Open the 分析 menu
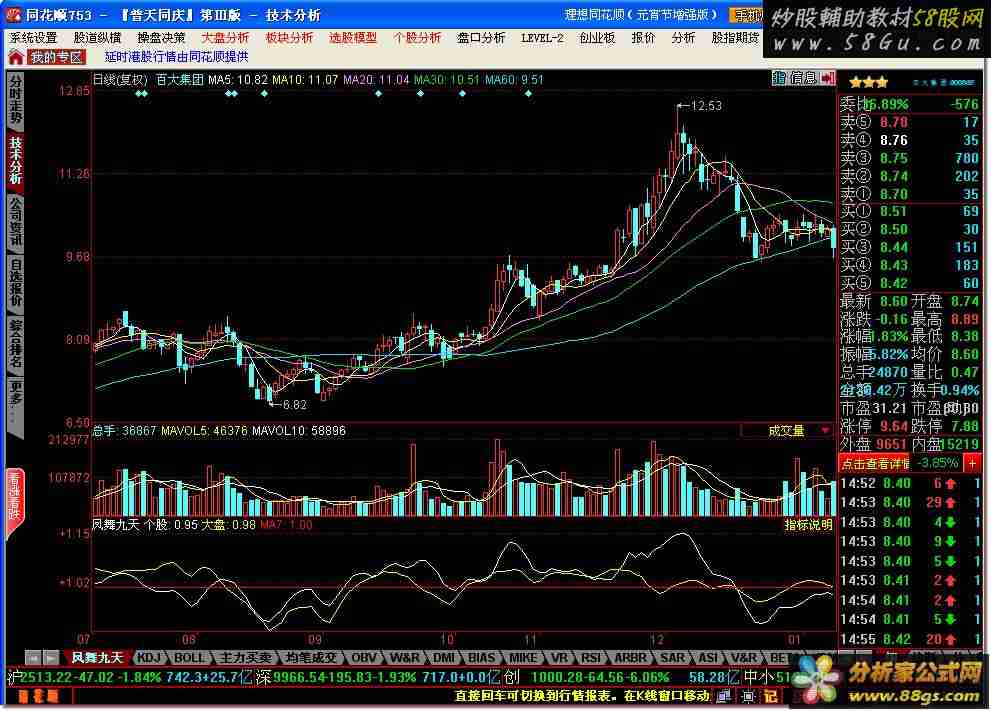This screenshot has width=991, height=711. coord(683,38)
